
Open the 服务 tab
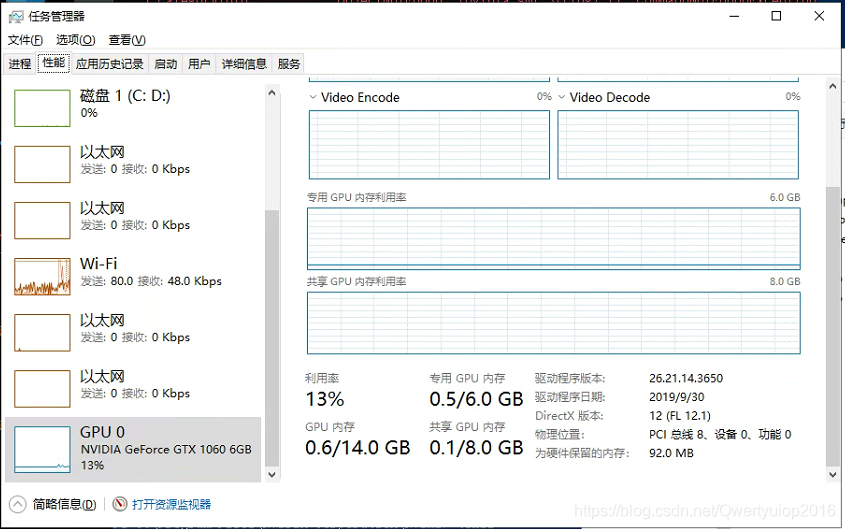288,64
